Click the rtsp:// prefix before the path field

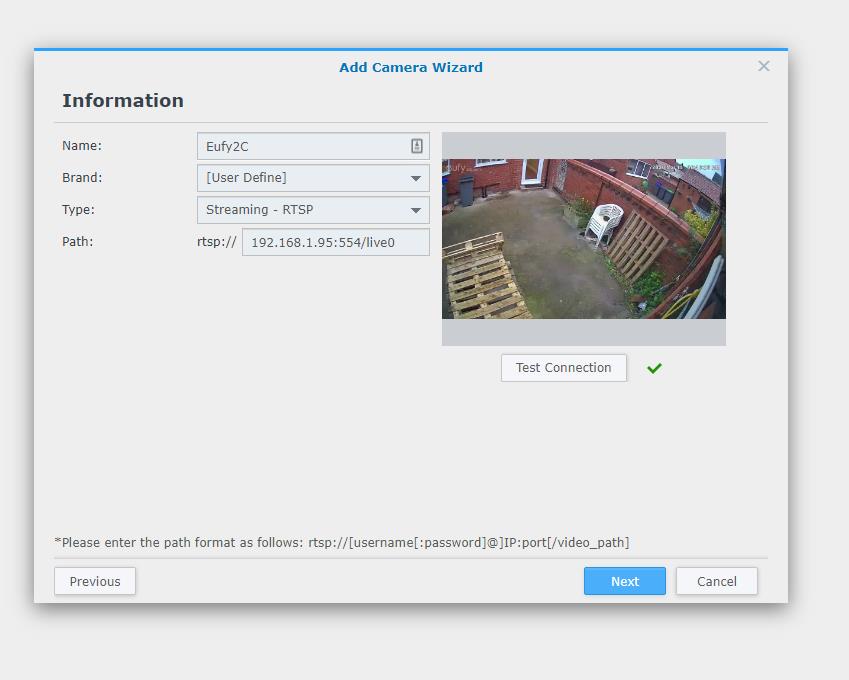point(217,242)
